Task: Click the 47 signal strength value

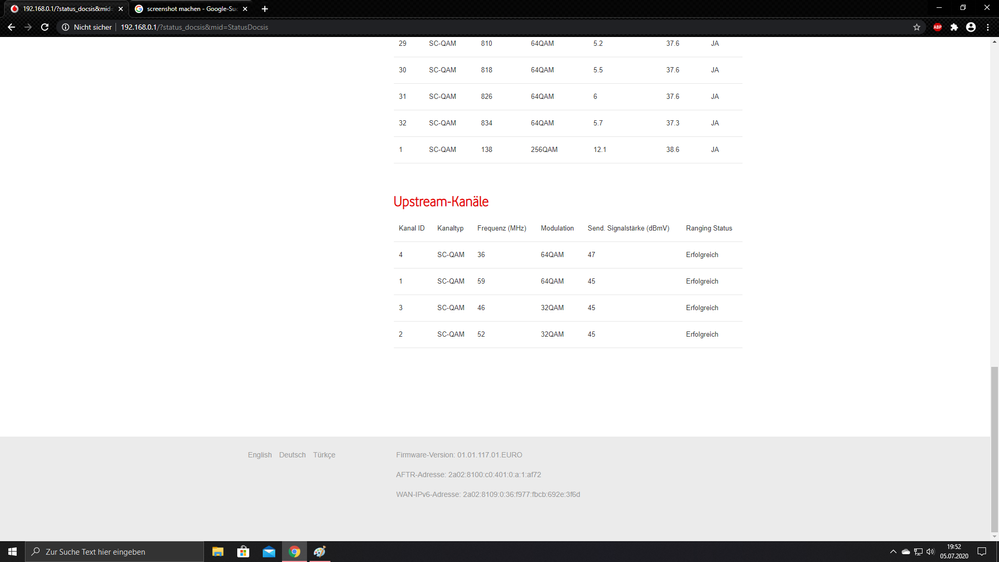Action: (x=591, y=255)
